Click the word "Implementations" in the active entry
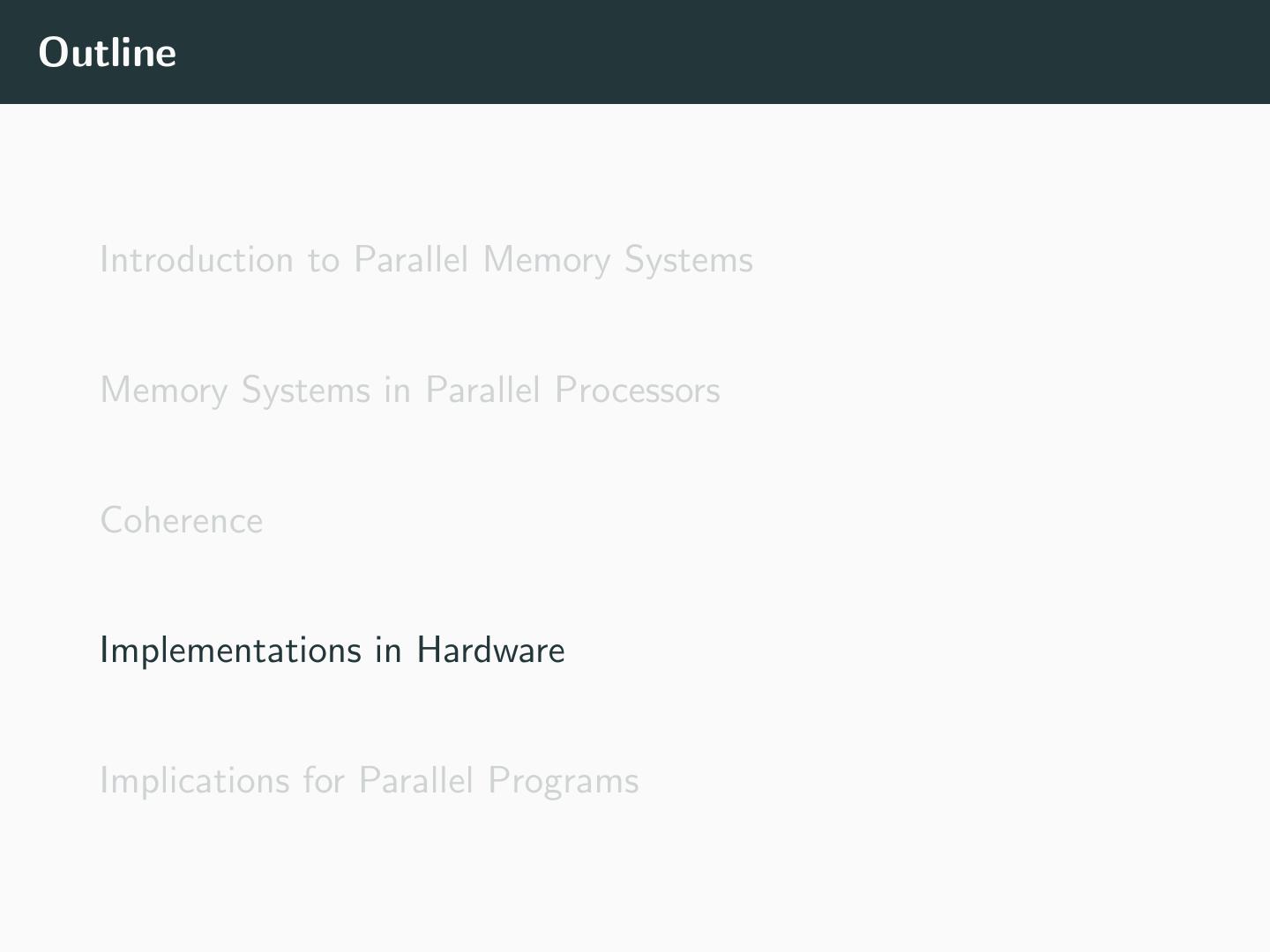 230,651
